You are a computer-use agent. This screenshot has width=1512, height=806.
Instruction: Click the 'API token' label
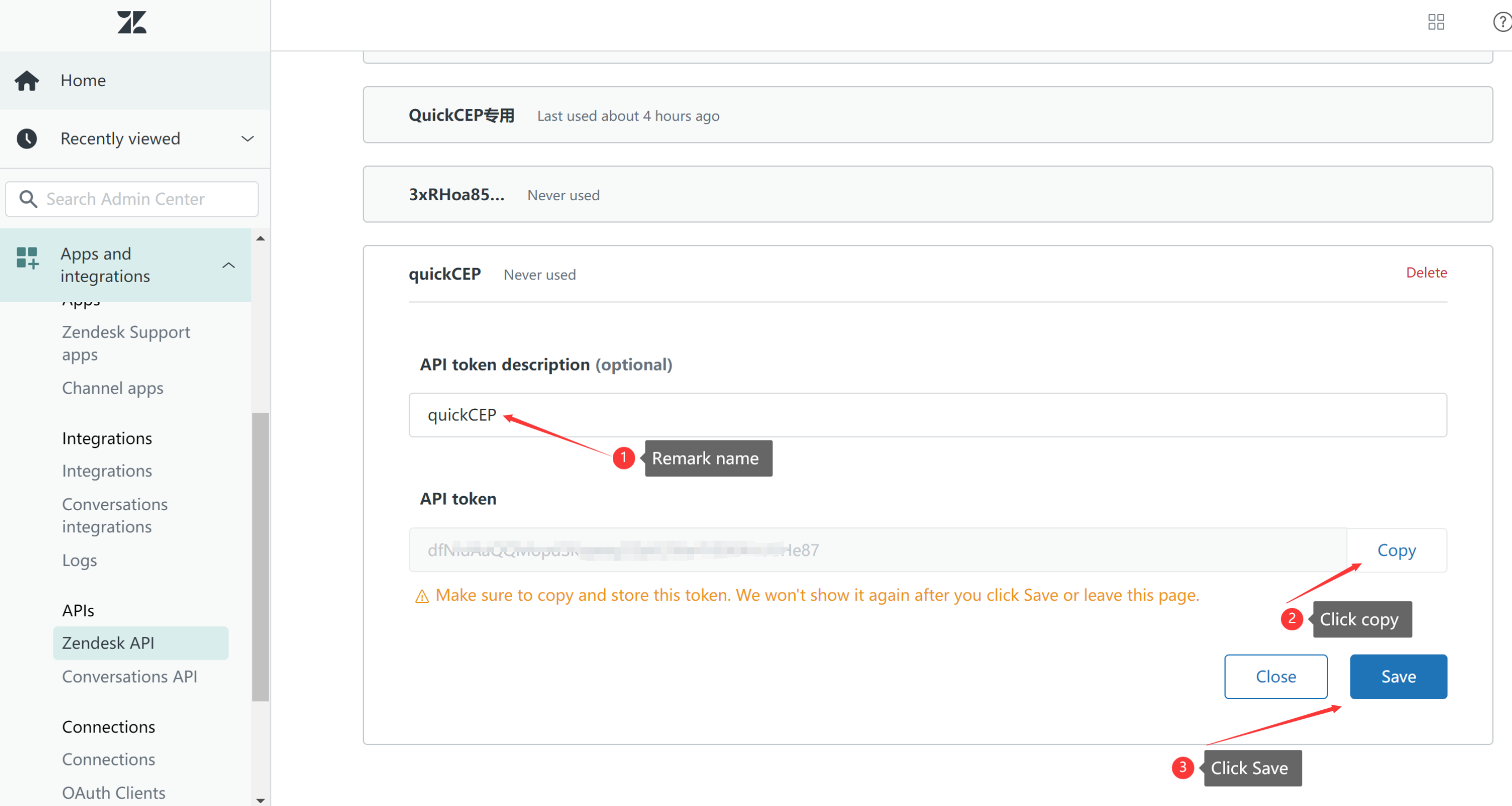click(x=458, y=499)
